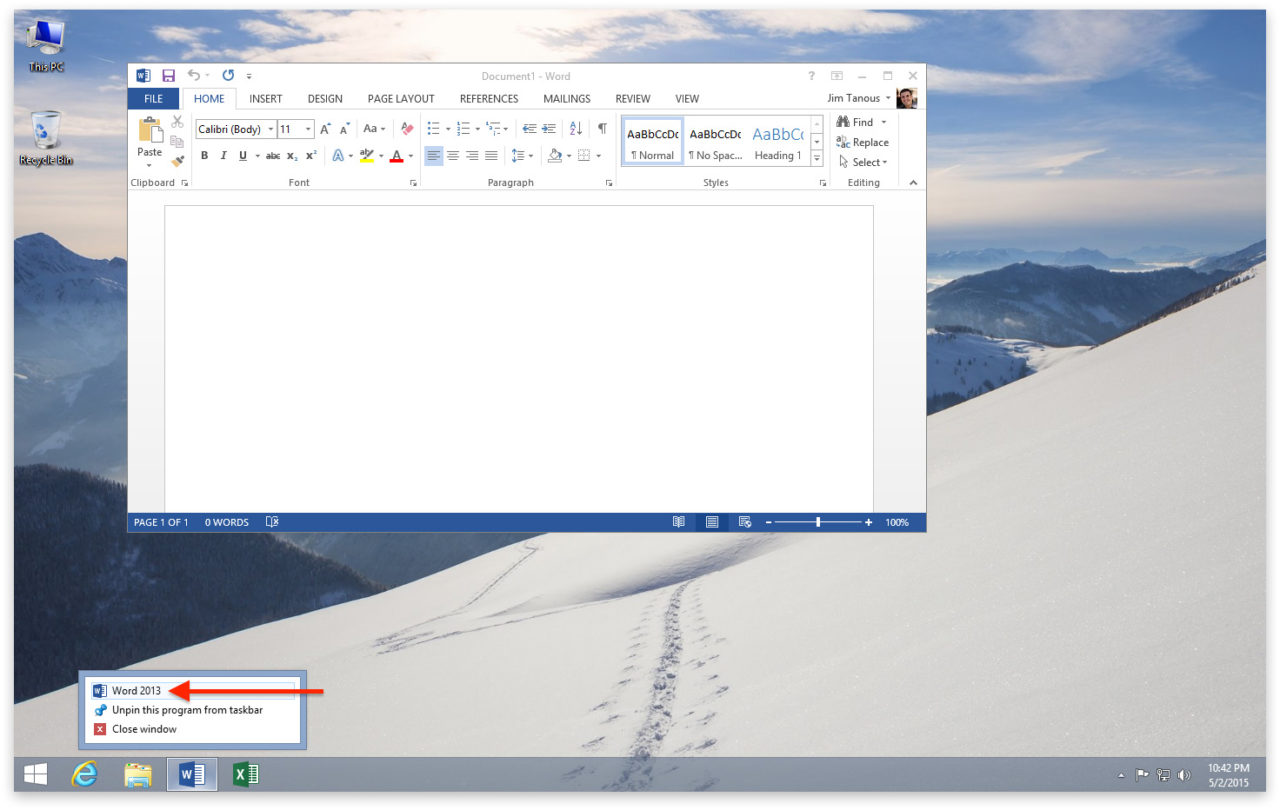Toggle paragraph mark display
The width and height of the screenshot is (1280, 810).
point(600,128)
